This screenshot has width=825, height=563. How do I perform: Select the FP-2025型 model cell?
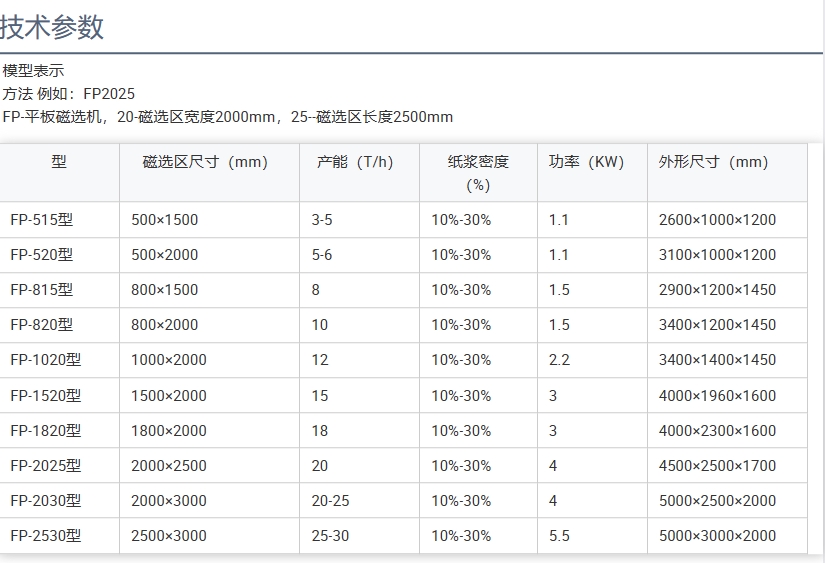(45, 466)
